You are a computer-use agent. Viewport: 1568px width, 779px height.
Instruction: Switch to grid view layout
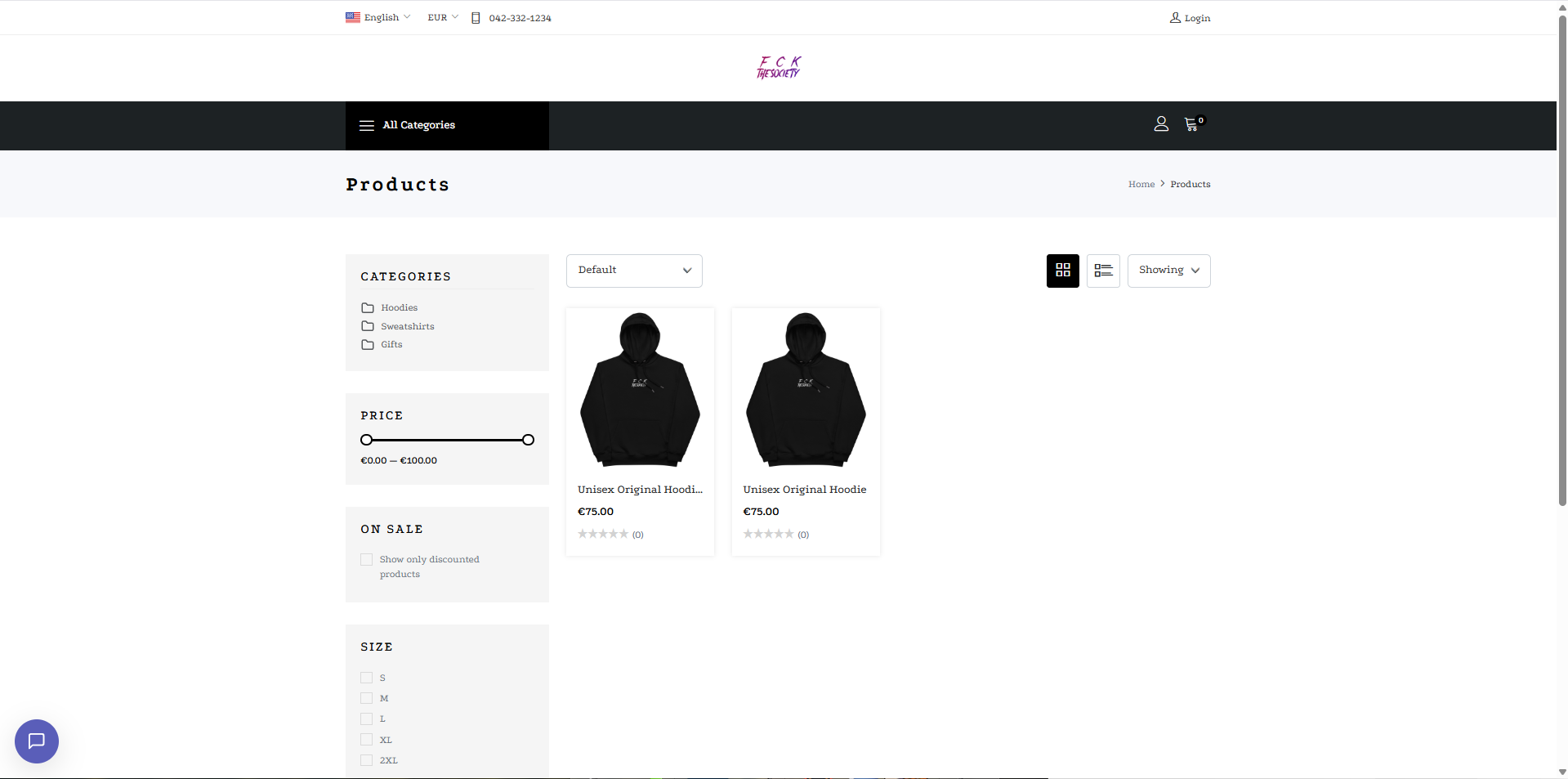click(x=1062, y=271)
